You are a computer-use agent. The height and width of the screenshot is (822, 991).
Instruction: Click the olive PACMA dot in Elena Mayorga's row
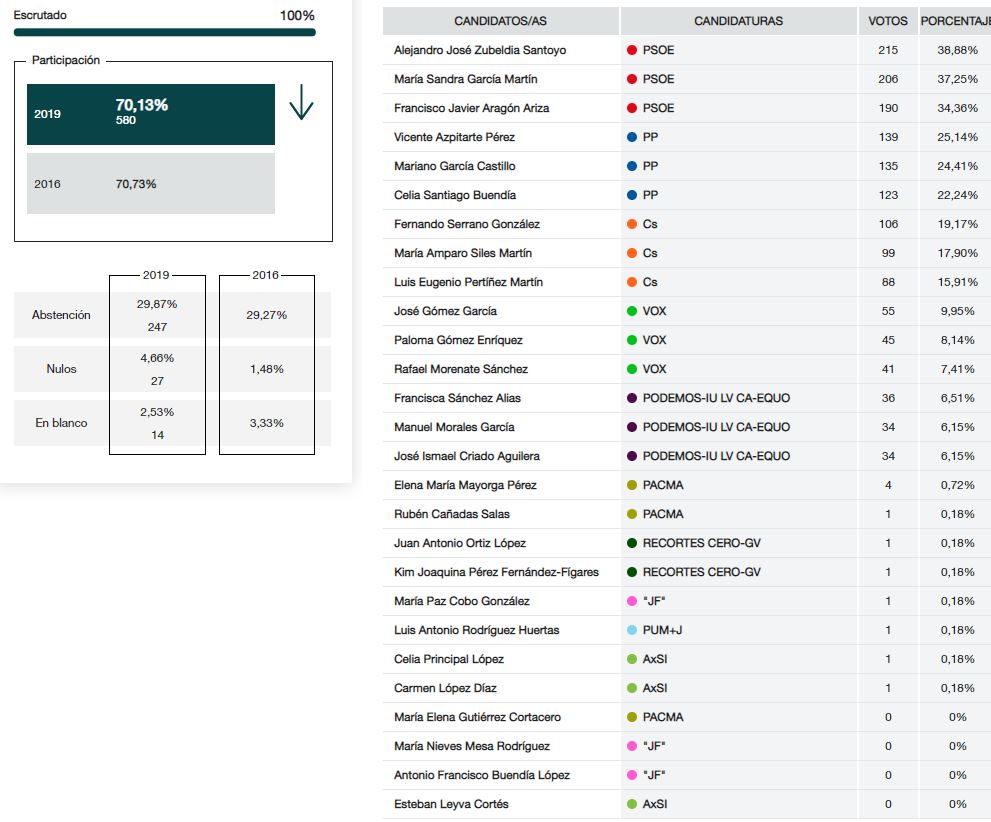pyautogui.click(x=631, y=485)
